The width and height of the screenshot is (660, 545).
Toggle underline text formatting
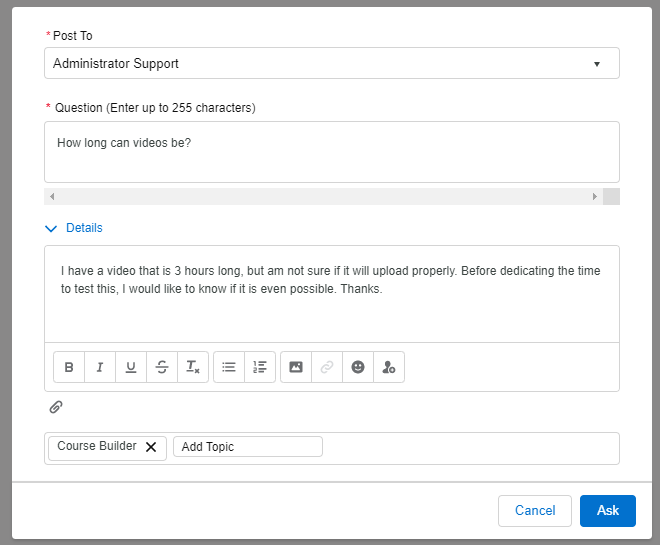pyautogui.click(x=131, y=367)
